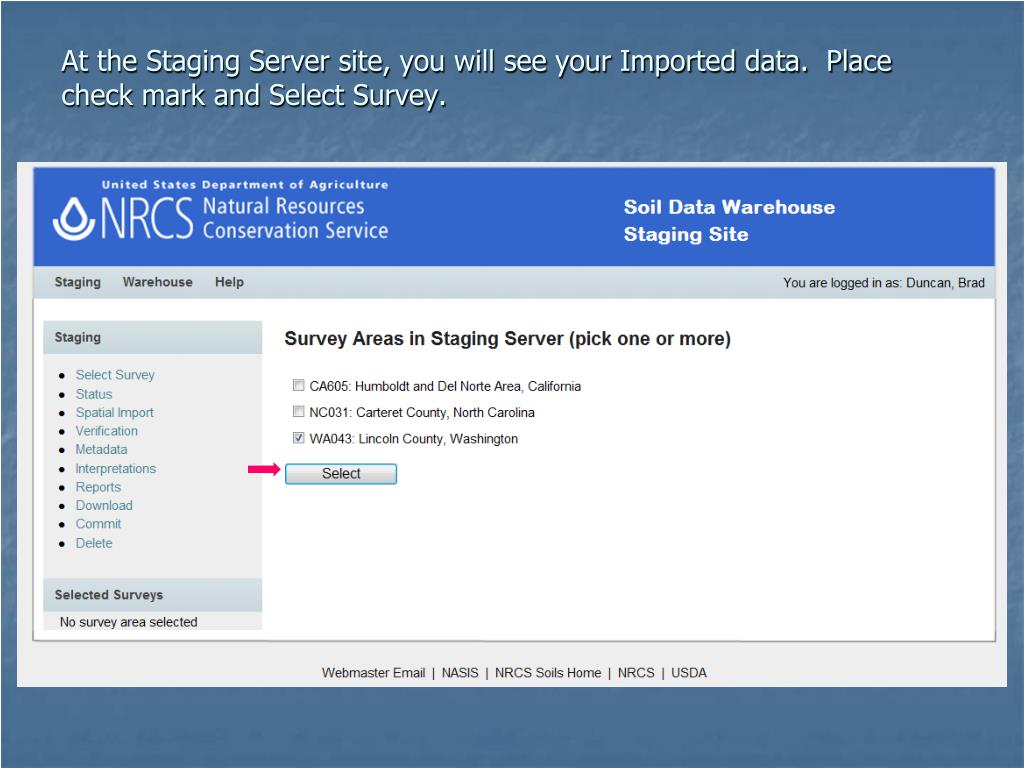This screenshot has width=1024, height=768.
Task: Follow the NRCS footer link
Action: (x=636, y=673)
